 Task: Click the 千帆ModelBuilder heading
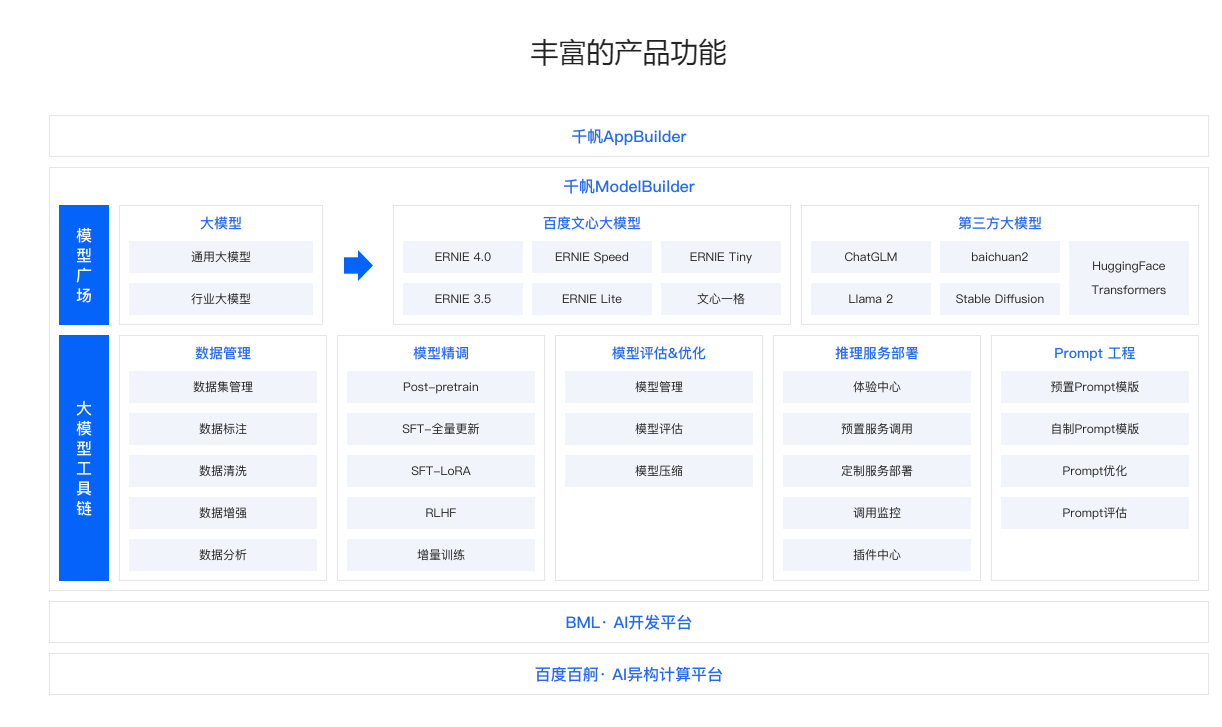tap(629, 187)
